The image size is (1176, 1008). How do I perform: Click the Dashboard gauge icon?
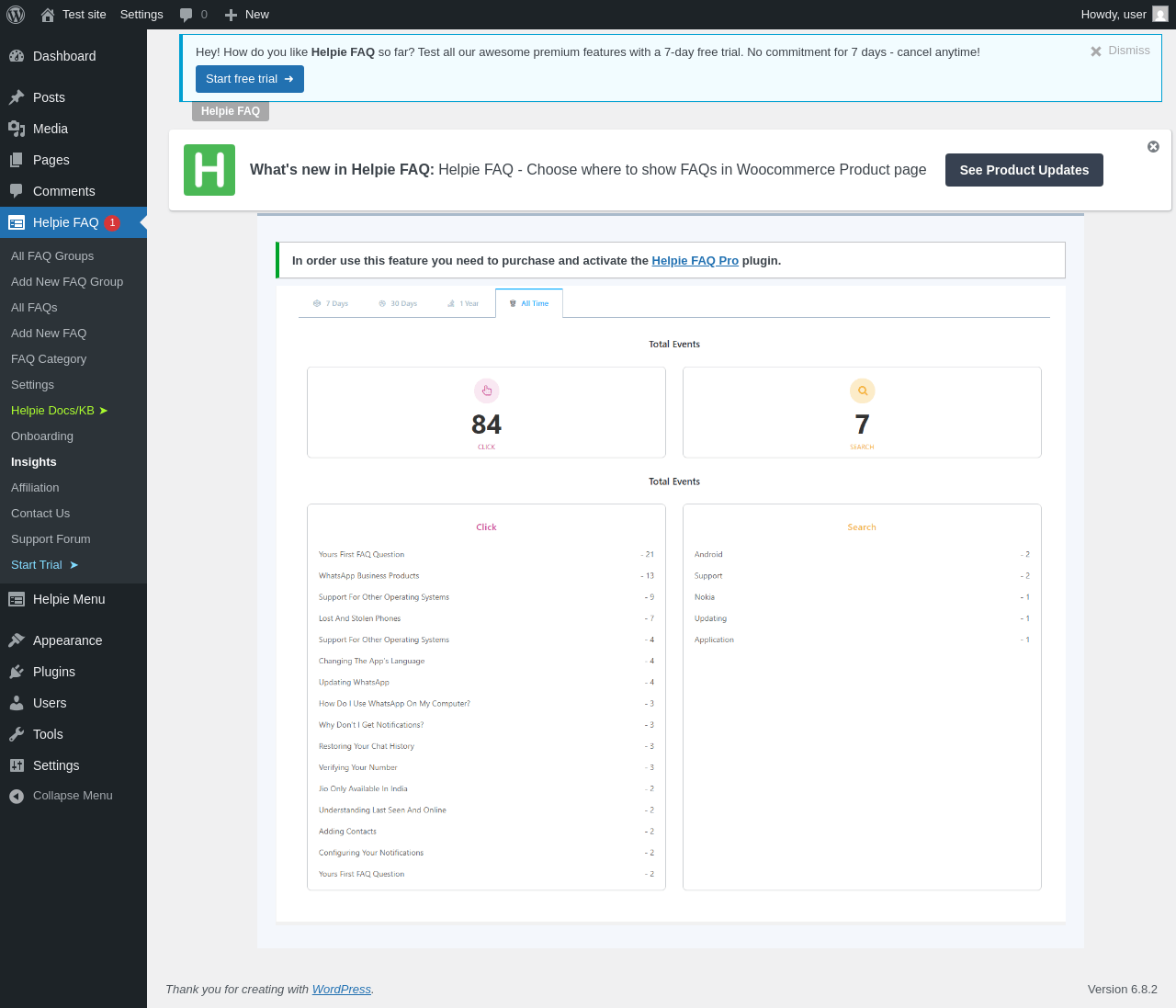point(17,56)
